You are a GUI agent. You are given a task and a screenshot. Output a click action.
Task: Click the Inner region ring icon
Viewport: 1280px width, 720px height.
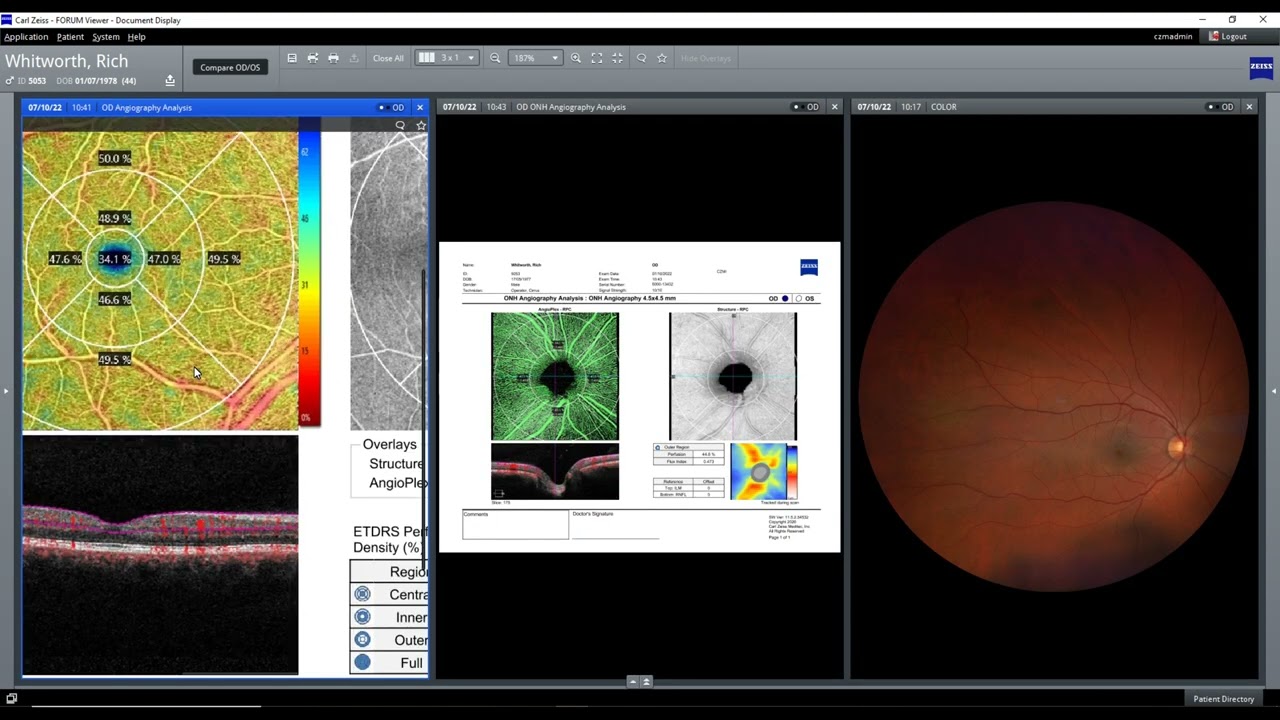point(362,617)
